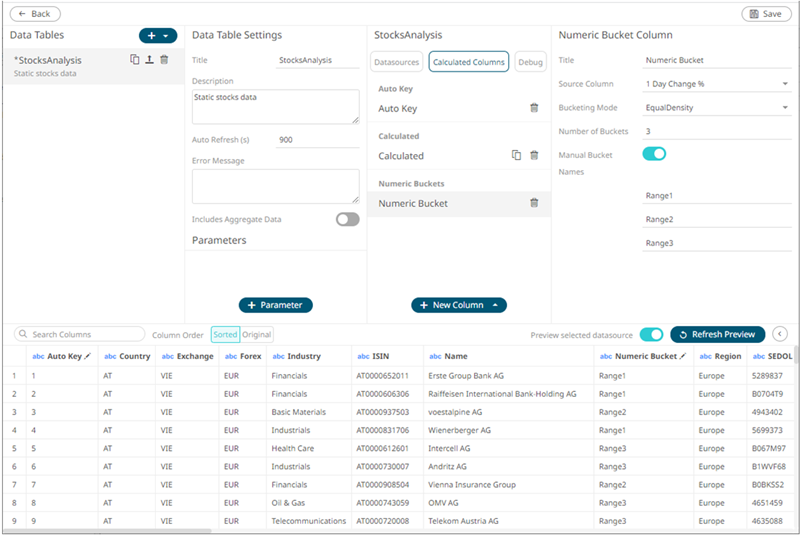Delete the Numeric Bucket column entry
The image size is (801, 537).
pos(534,203)
